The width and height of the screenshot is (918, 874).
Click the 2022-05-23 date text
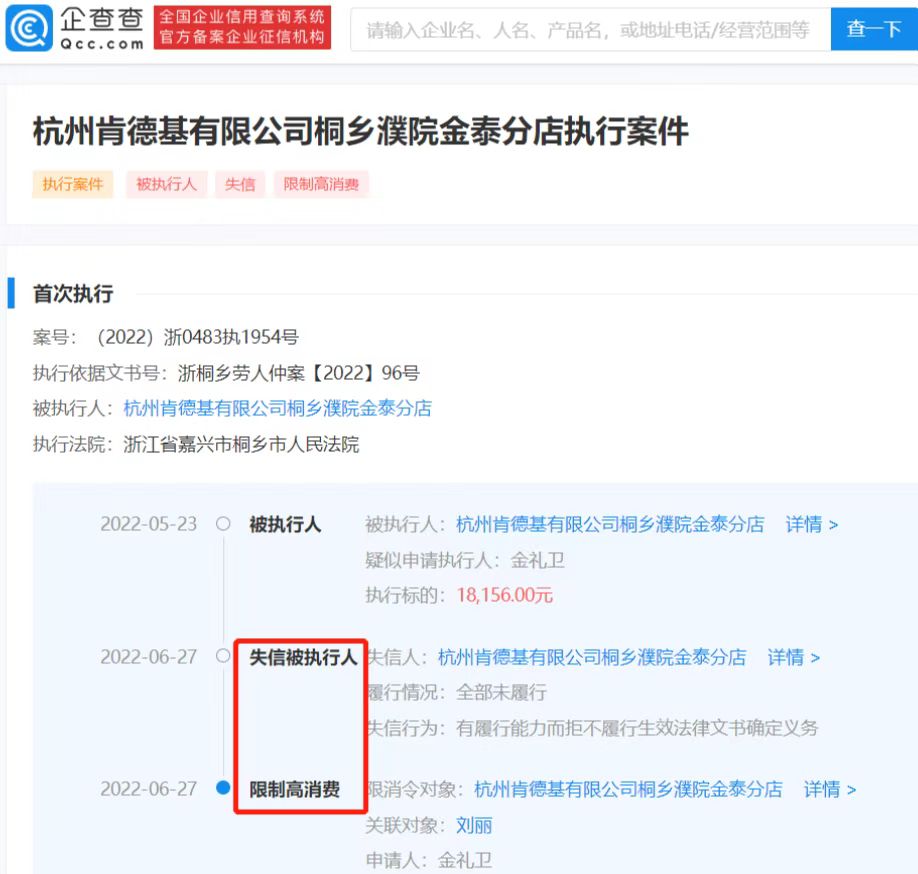coord(149,524)
